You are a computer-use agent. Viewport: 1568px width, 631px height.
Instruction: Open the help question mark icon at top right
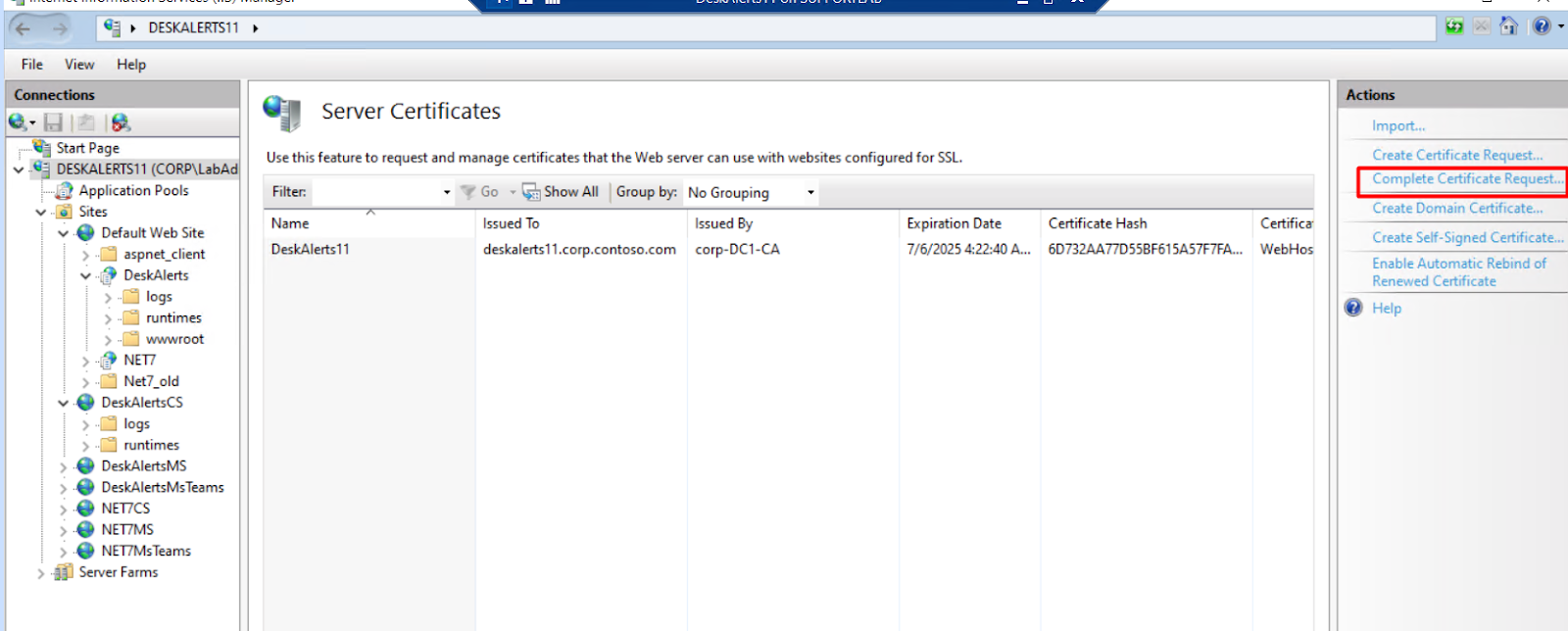coord(1542,26)
